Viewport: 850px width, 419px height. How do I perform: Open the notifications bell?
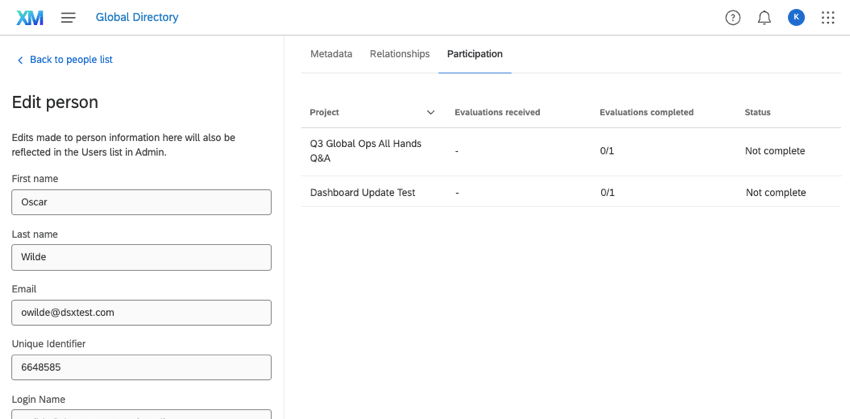[x=764, y=17]
